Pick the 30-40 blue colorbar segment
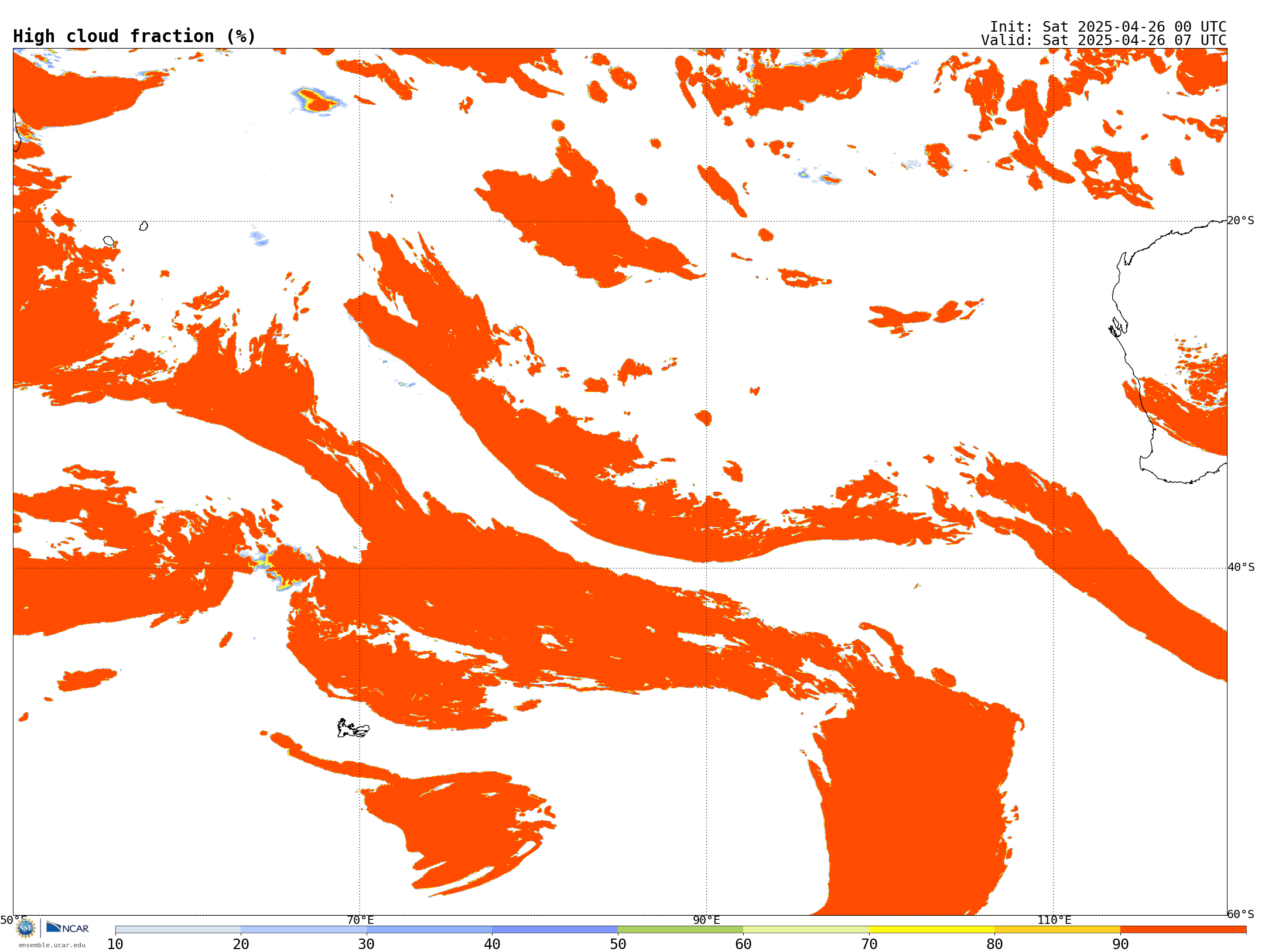Viewport: 1265px width, 952px height. (429, 930)
